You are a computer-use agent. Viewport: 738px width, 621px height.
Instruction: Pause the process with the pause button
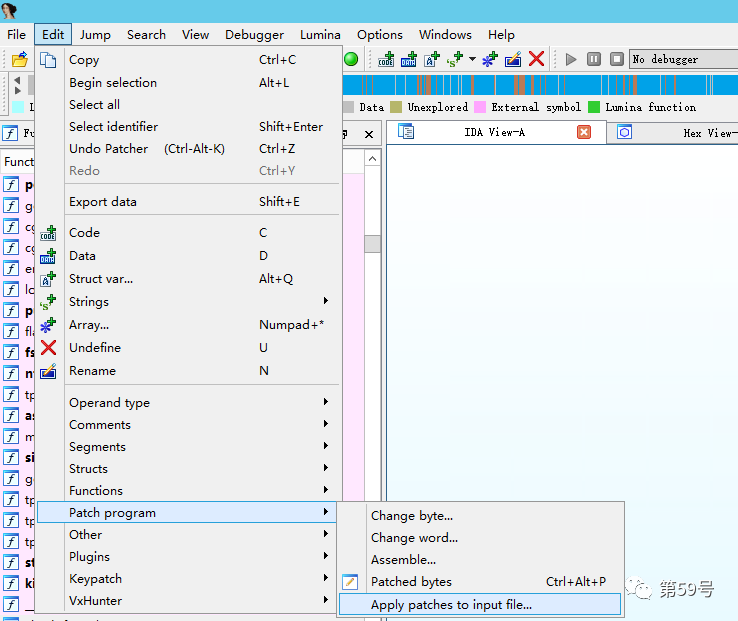click(x=594, y=59)
